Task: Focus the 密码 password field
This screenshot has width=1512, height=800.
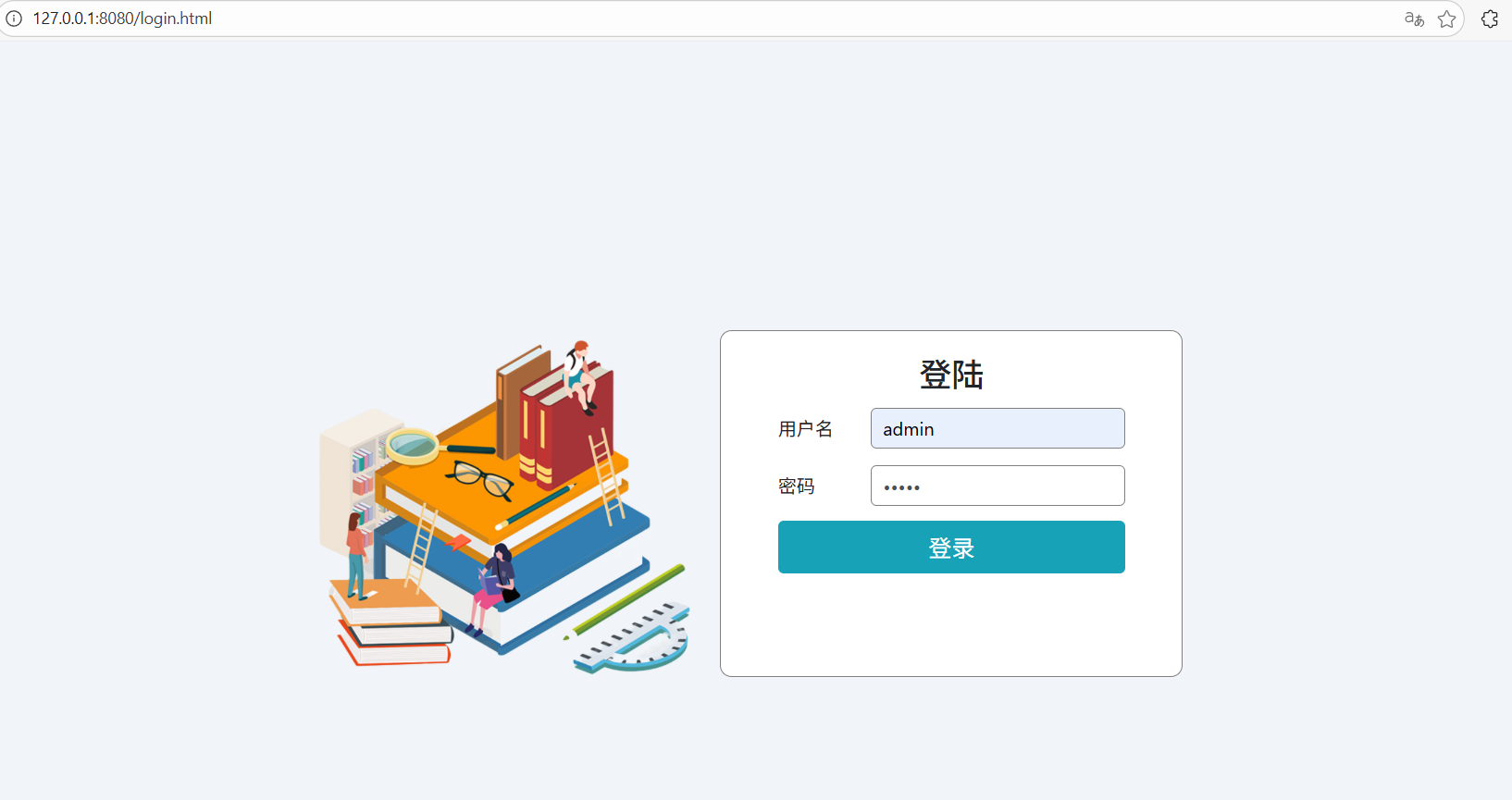Action: tap(998, 486)
